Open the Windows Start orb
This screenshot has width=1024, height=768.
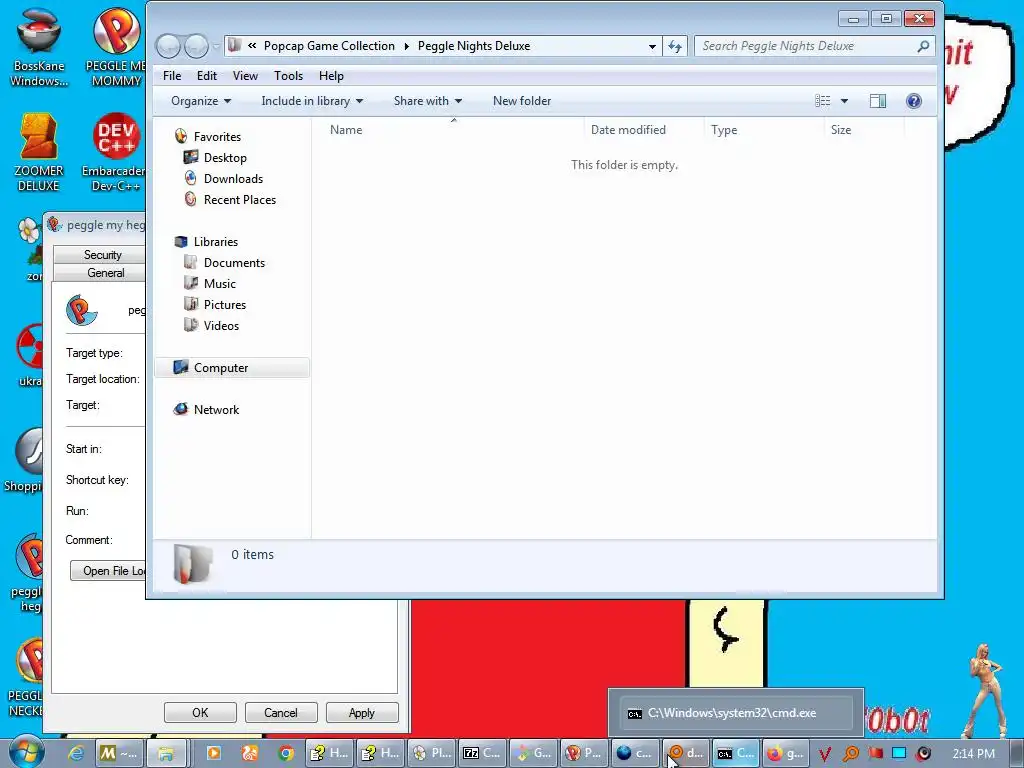tap(26, 752)
